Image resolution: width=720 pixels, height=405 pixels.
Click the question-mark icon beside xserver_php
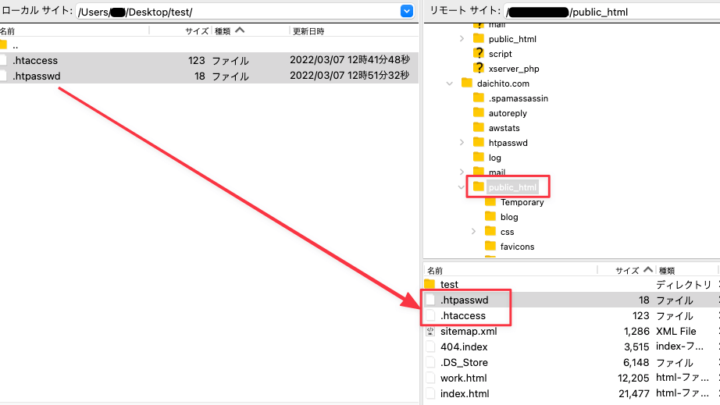point(478,68)
